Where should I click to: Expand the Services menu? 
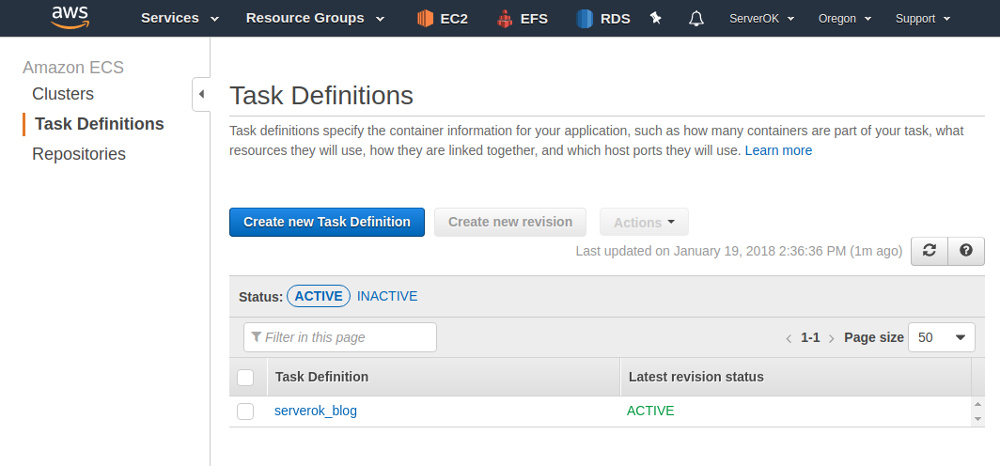pyautogui.click(x=180, y=18)
